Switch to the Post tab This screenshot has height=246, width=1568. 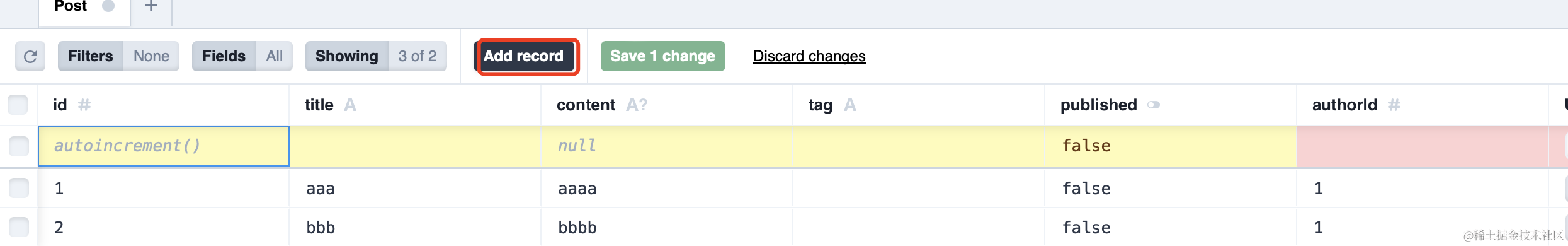point(71,7)
